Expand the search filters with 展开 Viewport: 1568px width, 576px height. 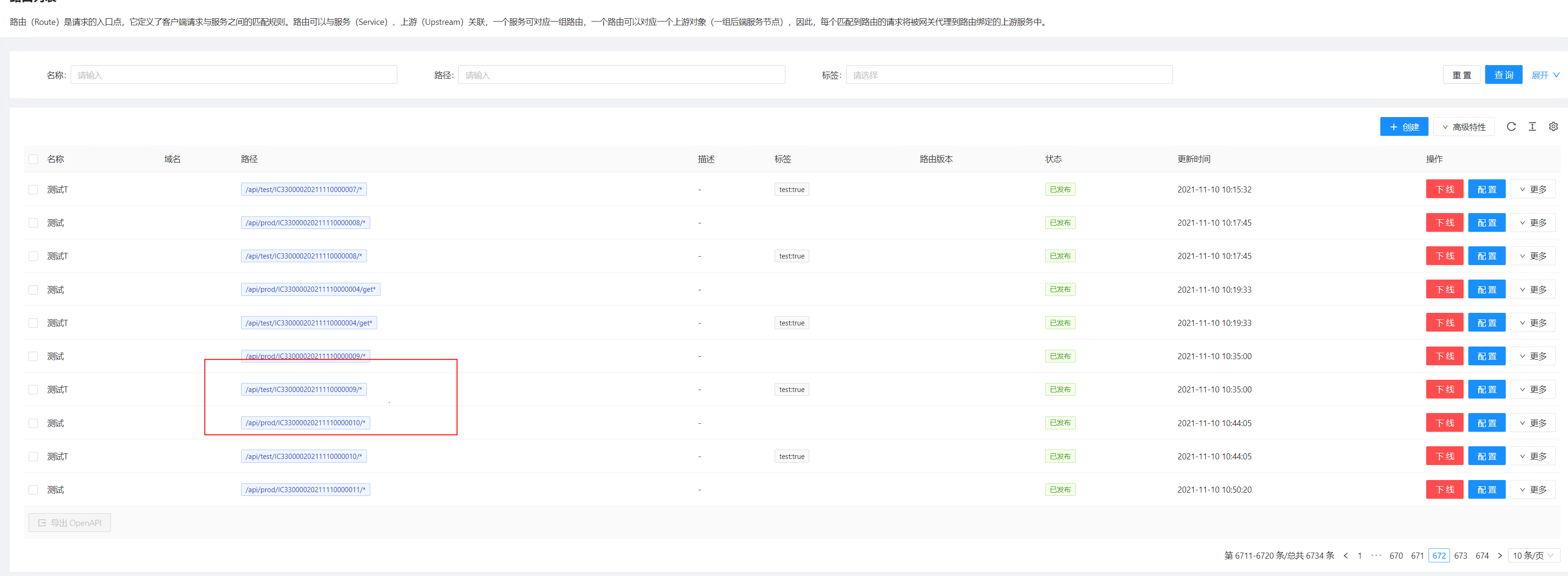[x=1545, y=75]
